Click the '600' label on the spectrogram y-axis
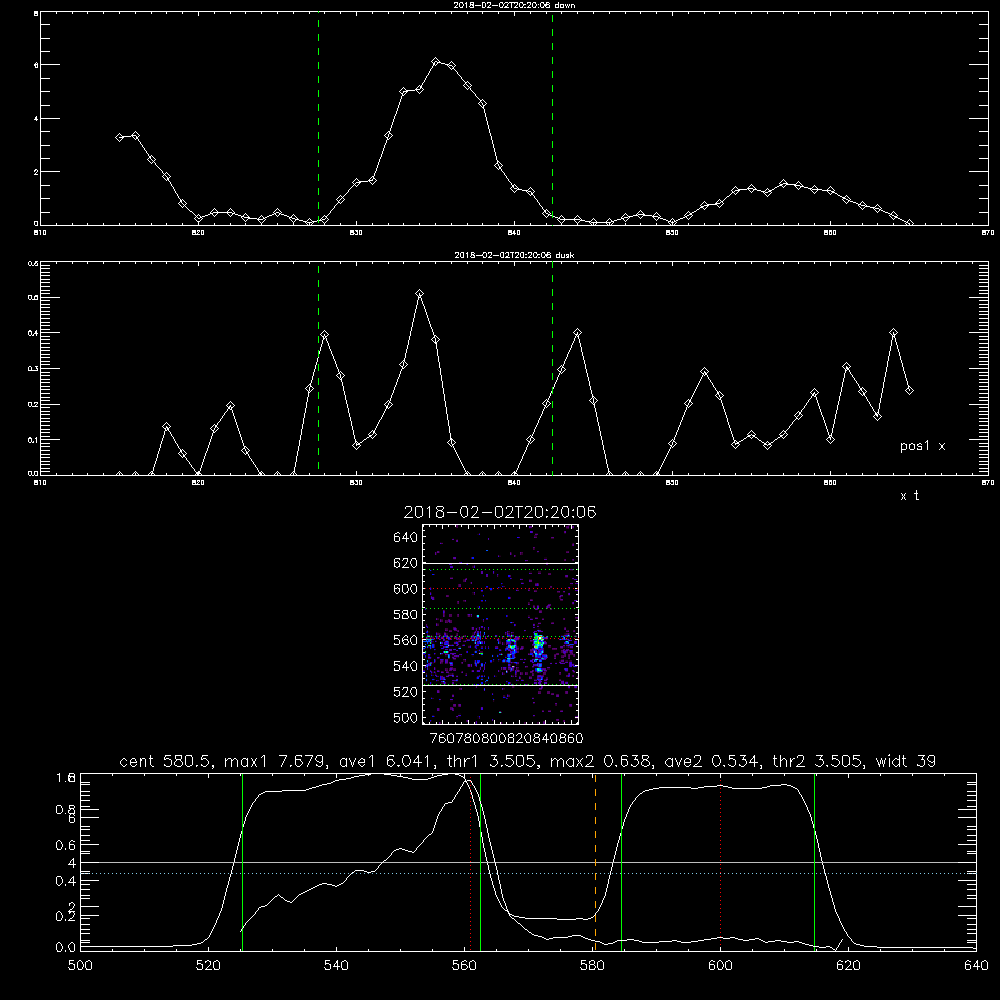The height and width of the screenshot is (1000, 1000). click(x=406, y=589)
